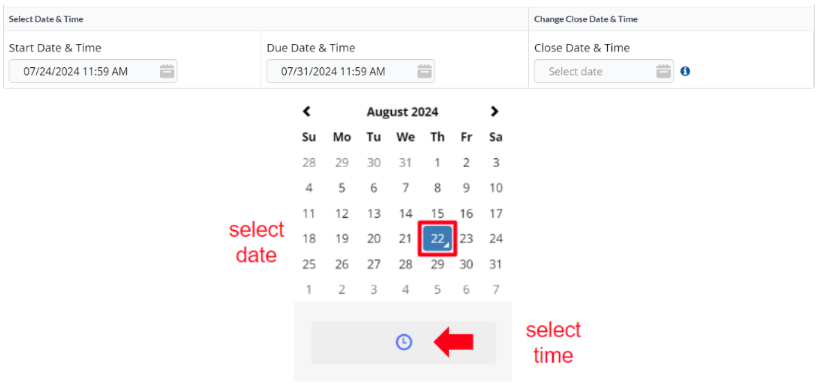Select August 27 in the calendar
The image size is (817, 389).
tap(374, 265)
